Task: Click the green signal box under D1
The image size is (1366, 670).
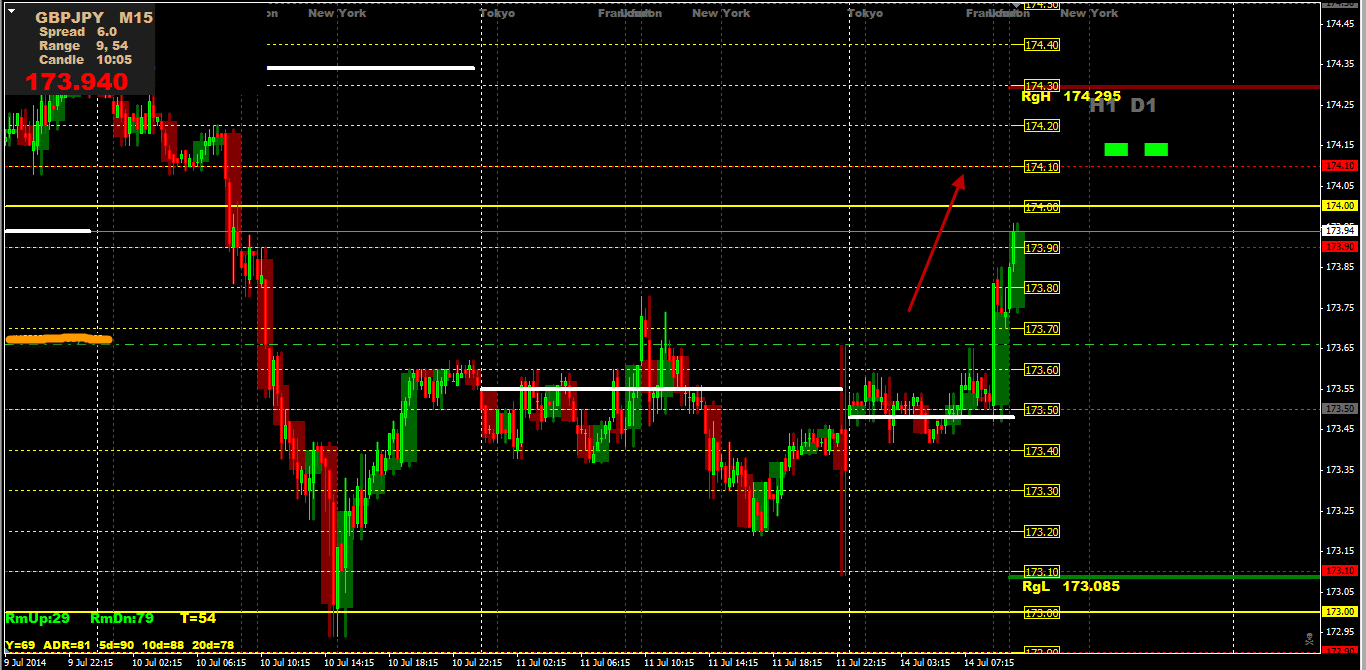Action: click(x=1156, y=149)
